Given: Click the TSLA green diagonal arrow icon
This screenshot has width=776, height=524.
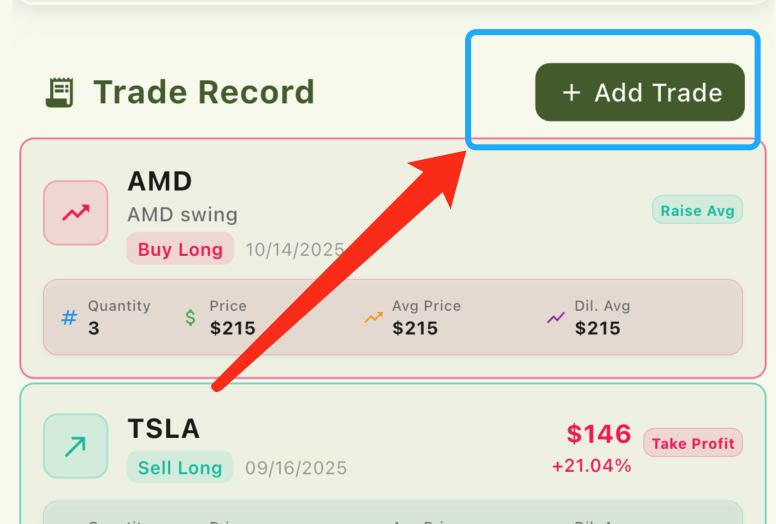Looking at the screenshot, I should pos(75,446).
